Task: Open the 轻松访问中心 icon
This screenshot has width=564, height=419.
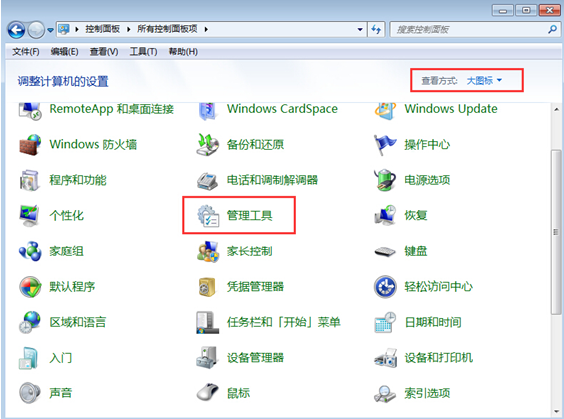Action: click(385, 287)
